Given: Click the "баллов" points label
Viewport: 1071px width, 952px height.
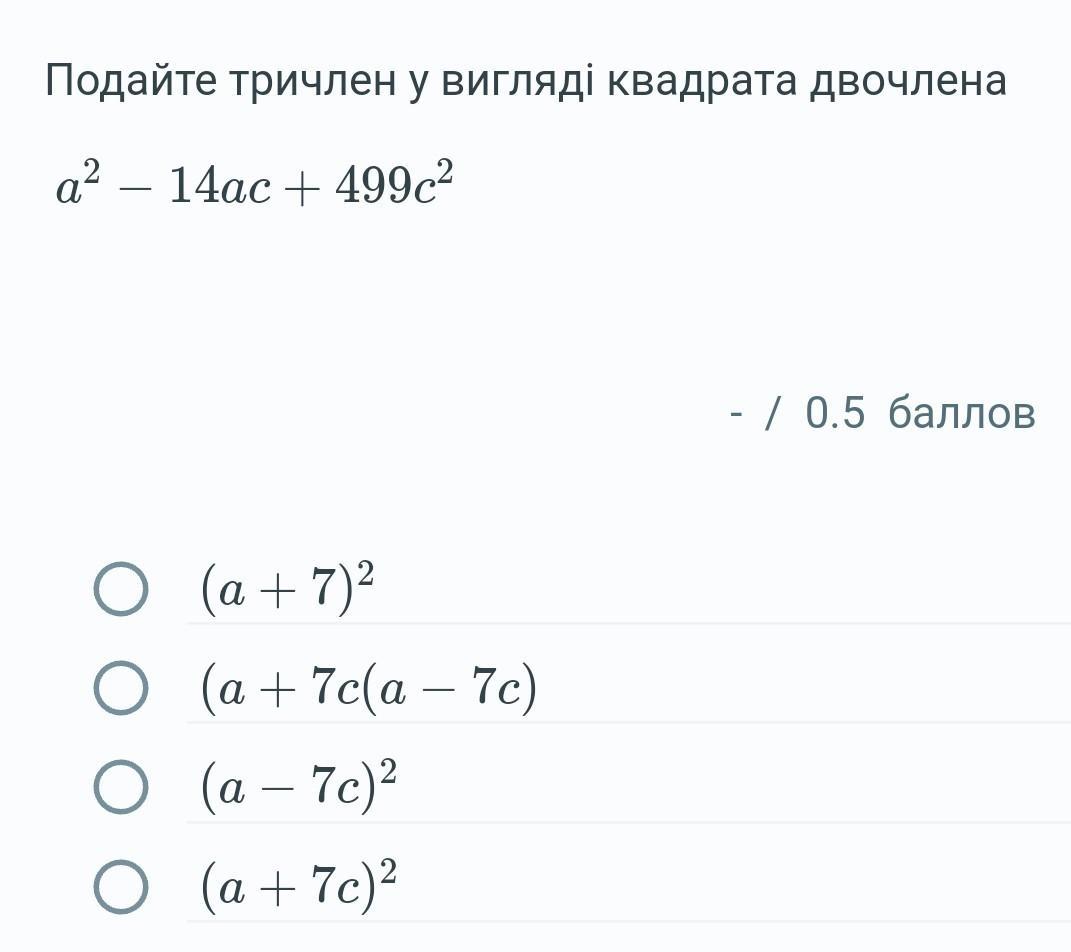Looking at the screenshot, I should point(961,413).
